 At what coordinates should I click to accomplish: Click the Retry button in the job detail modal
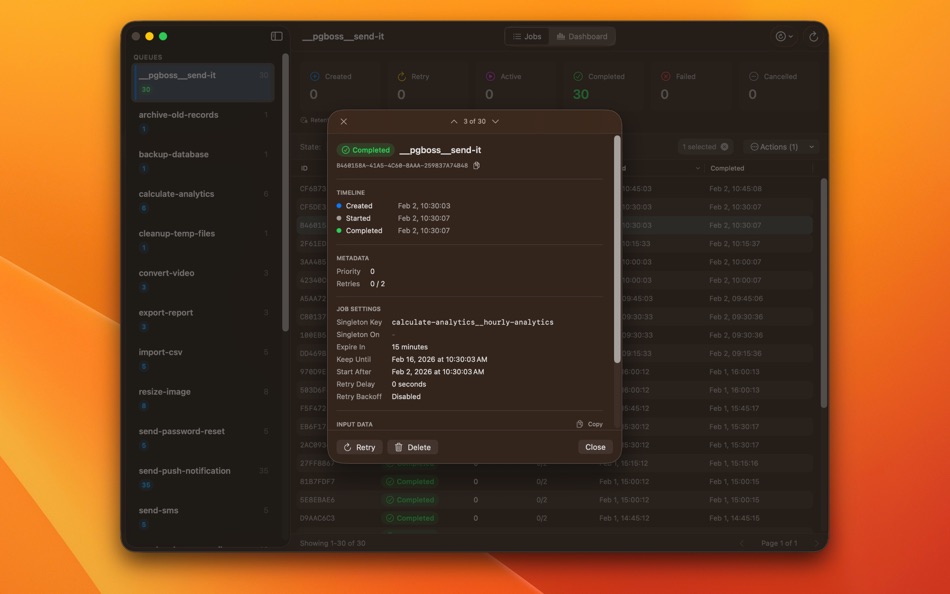coord(359,447)
